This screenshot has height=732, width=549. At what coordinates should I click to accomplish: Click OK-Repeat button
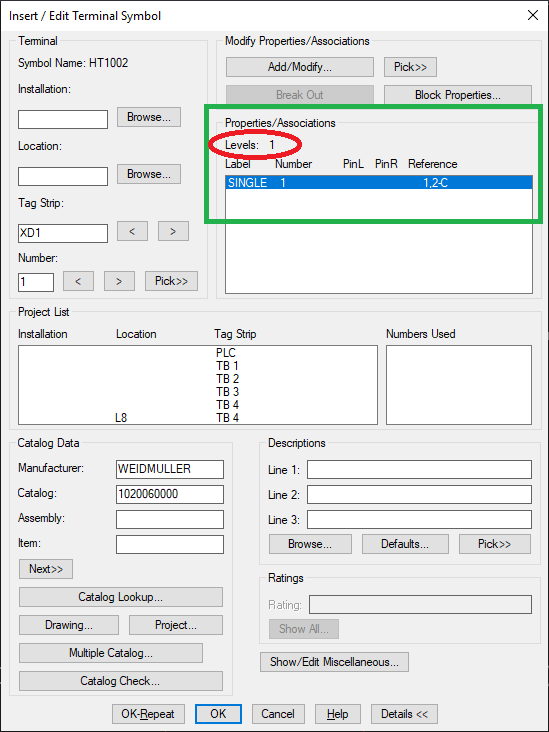[x=148, y=714]
